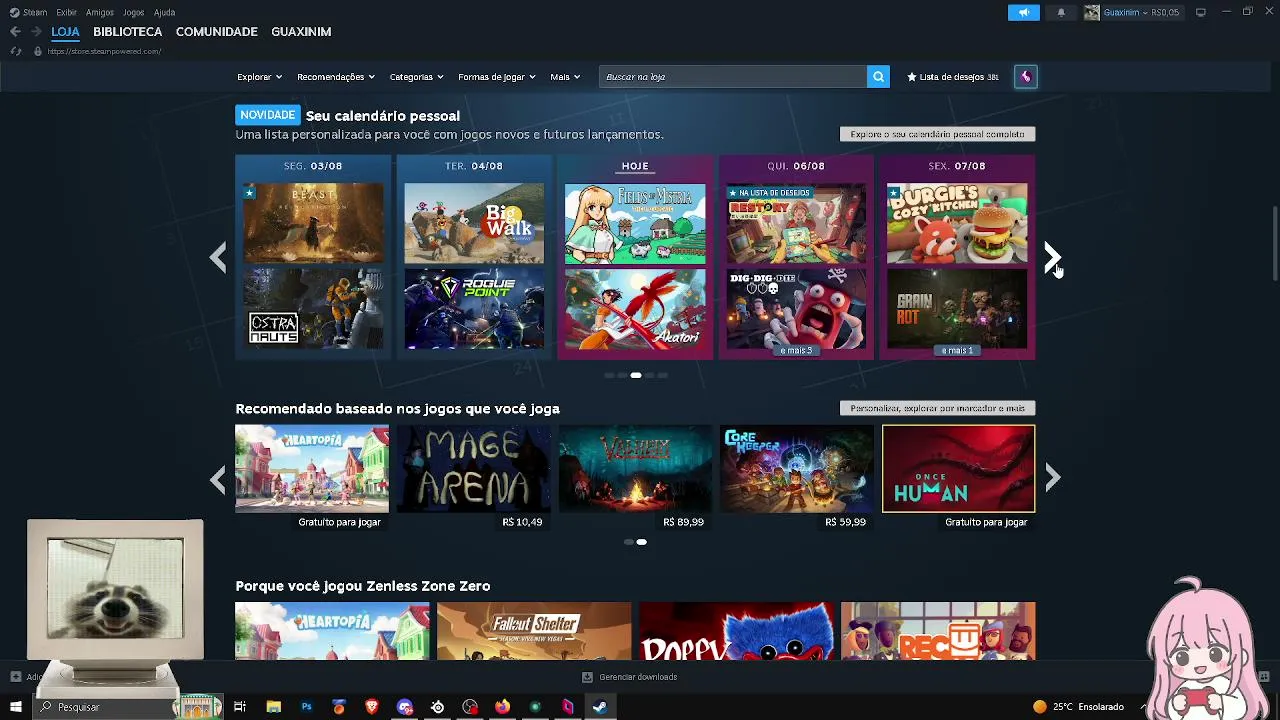The width and height of the screenshot is (1280, 720).
Task: Open the Core Keeper recommended game
Action: click(797, 469)
